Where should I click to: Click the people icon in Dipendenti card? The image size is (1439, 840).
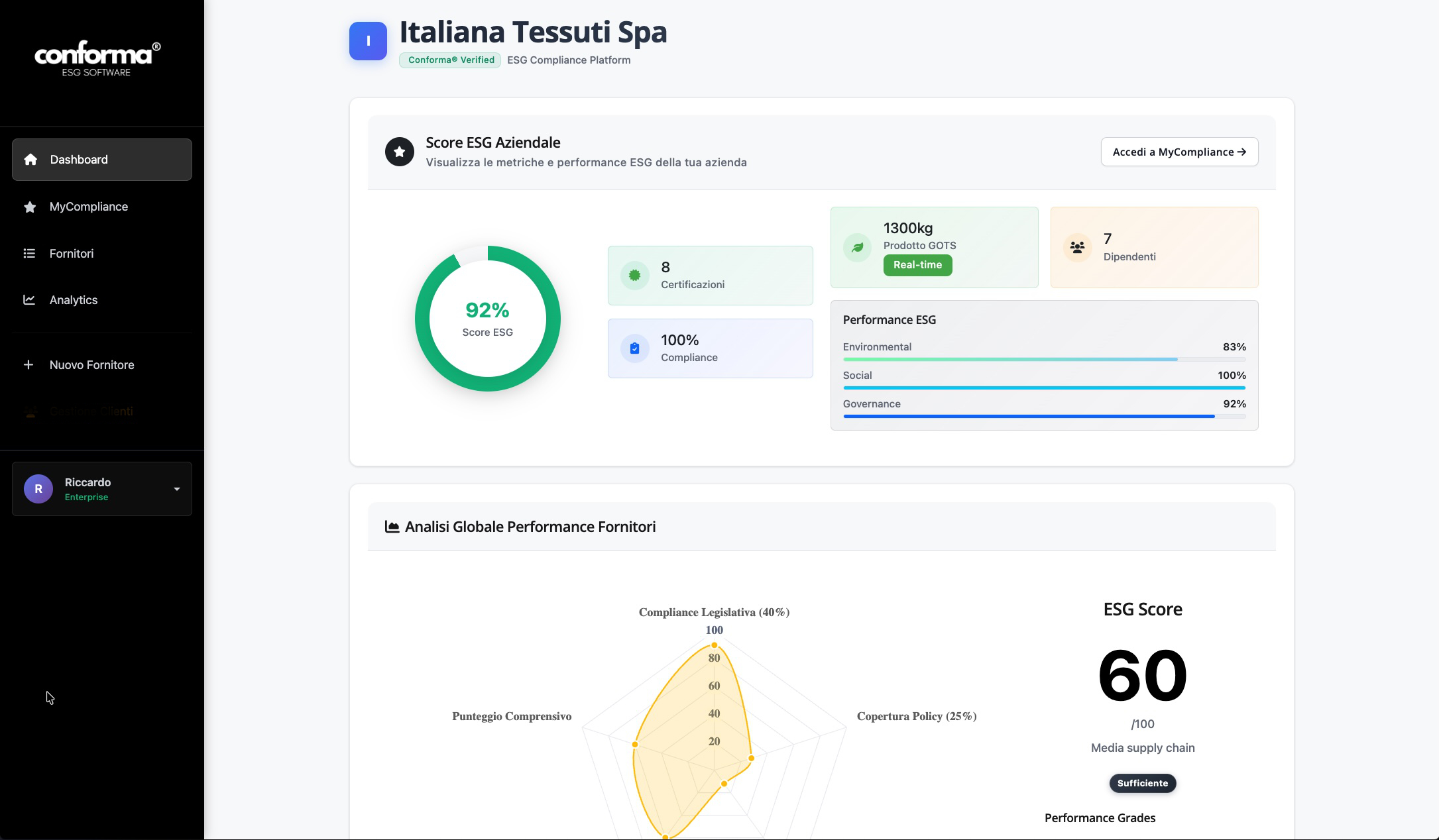pos(1077,247)
